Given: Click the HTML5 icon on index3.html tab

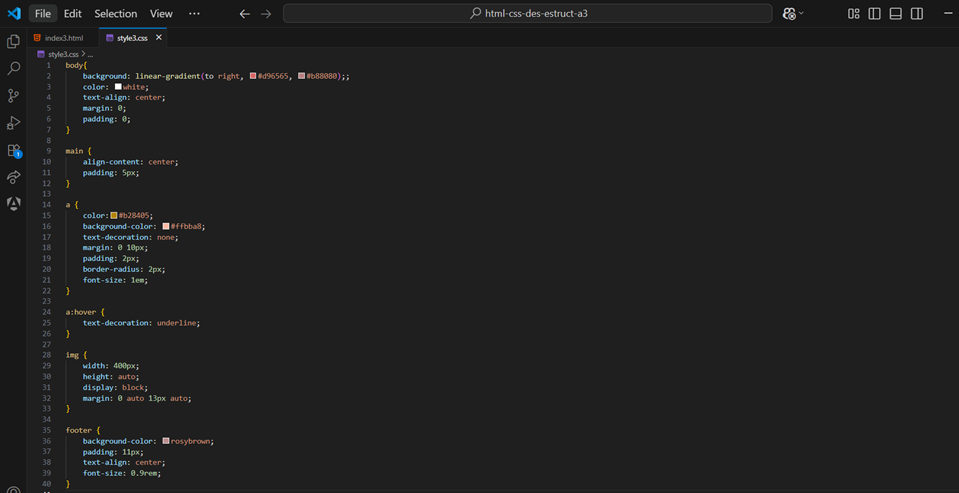Looking at the screenshot, I should point(37,38).
